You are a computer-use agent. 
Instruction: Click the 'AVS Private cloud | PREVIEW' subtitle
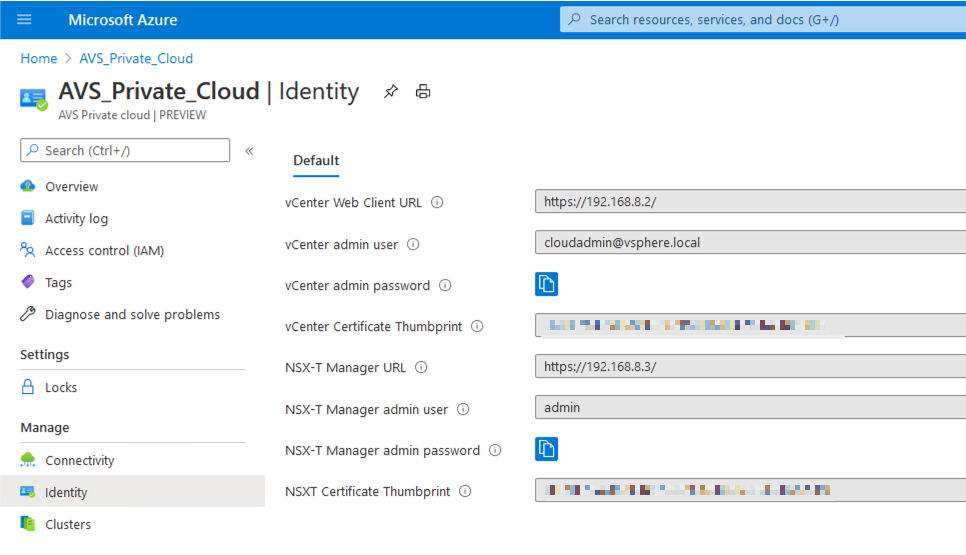pos(132,115)
